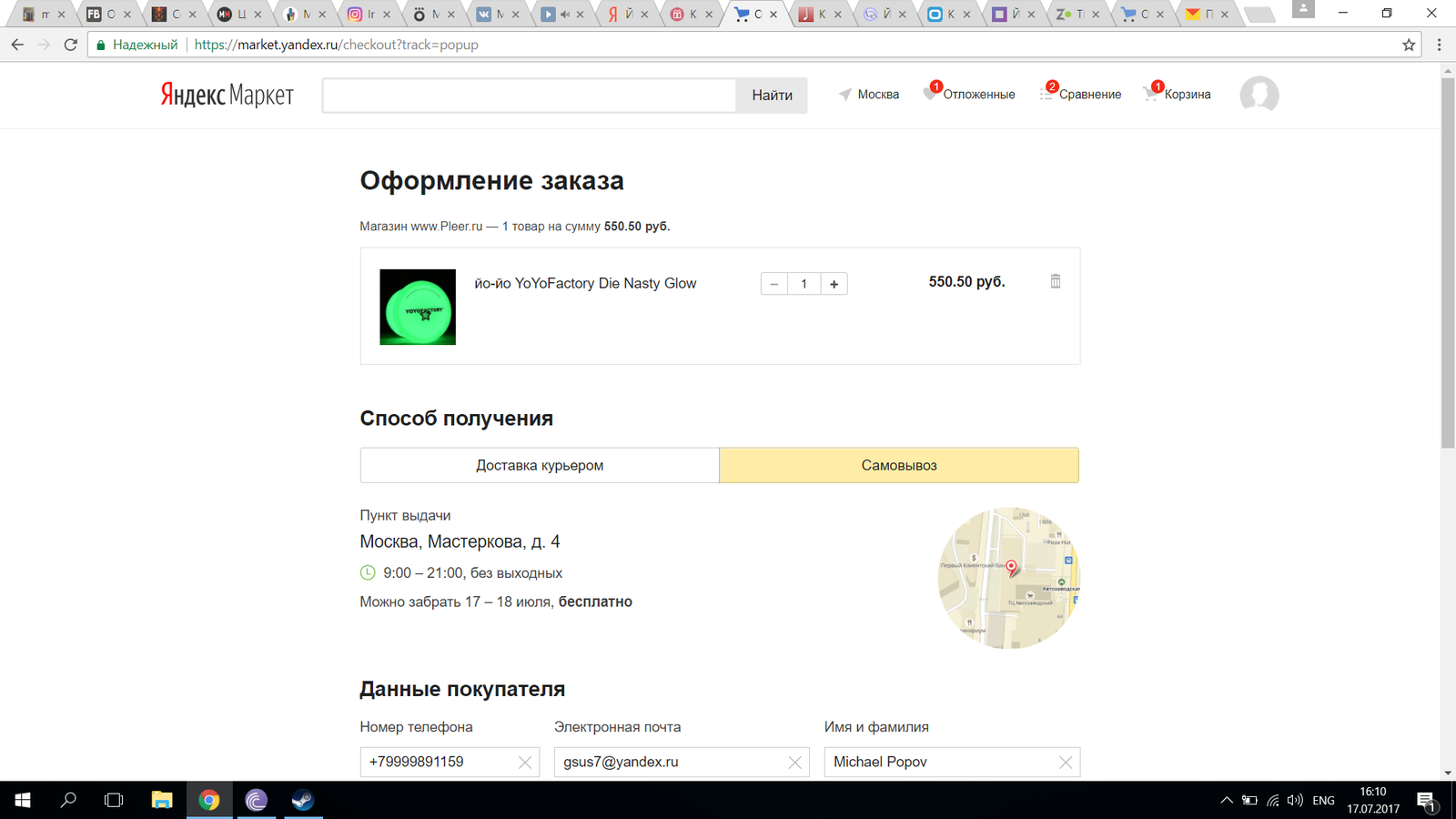
Task: Go back in browser history
Action: [x=17, y=45]
